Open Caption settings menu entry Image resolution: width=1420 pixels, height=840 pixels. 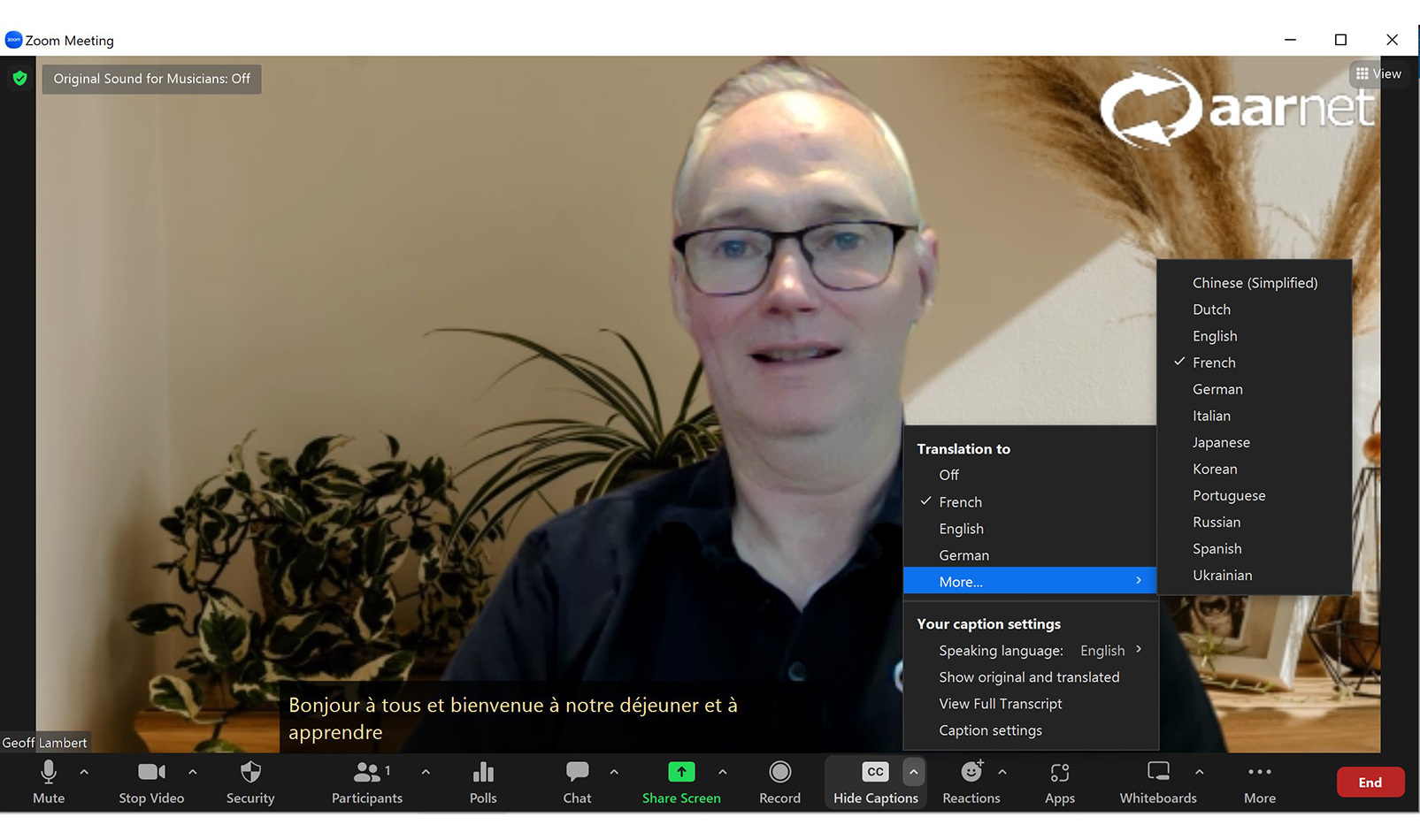tap(990, 730)
